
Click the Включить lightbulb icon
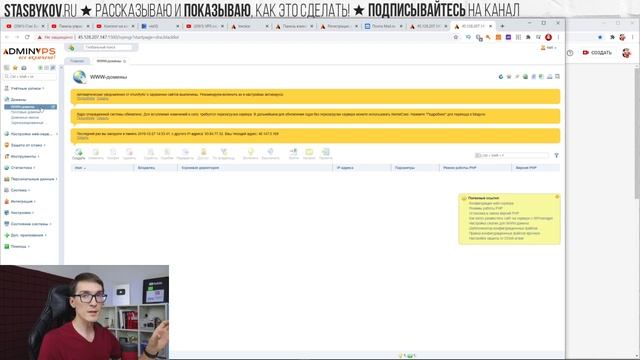[x=251, y=154]
